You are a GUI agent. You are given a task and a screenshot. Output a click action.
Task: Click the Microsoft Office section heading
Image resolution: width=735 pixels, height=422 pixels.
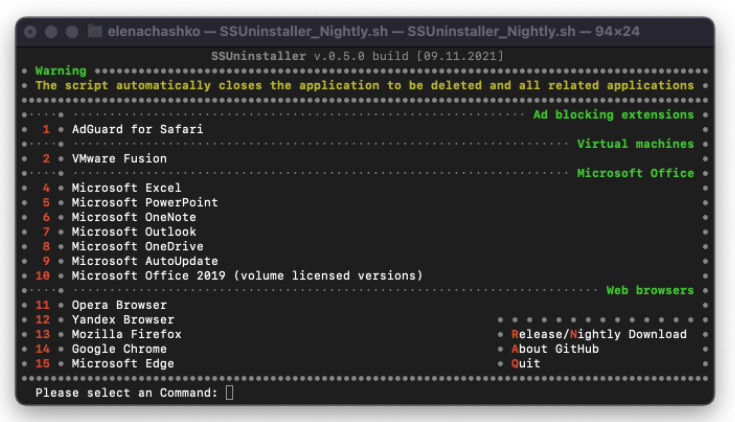pyautogui.click(x=635, y=173)
